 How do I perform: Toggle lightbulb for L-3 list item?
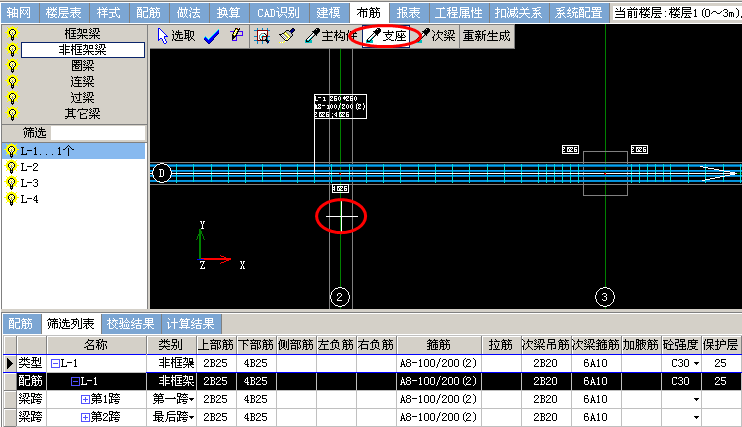click(x=11, y=183)
